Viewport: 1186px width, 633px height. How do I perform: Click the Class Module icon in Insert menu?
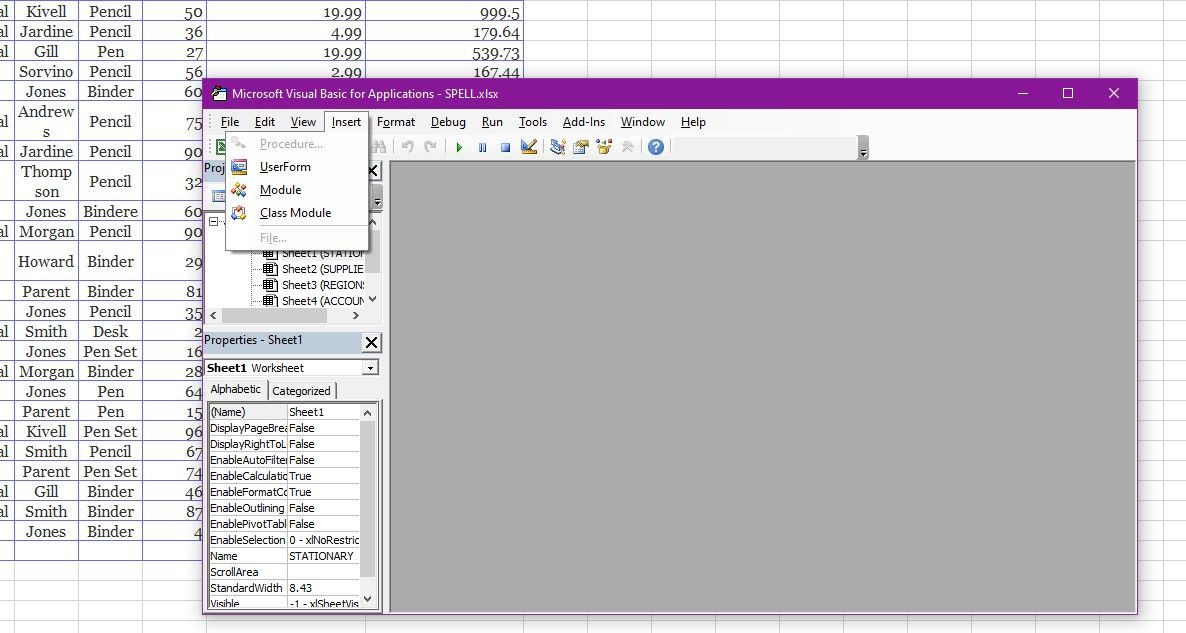(x=239, y=213)
